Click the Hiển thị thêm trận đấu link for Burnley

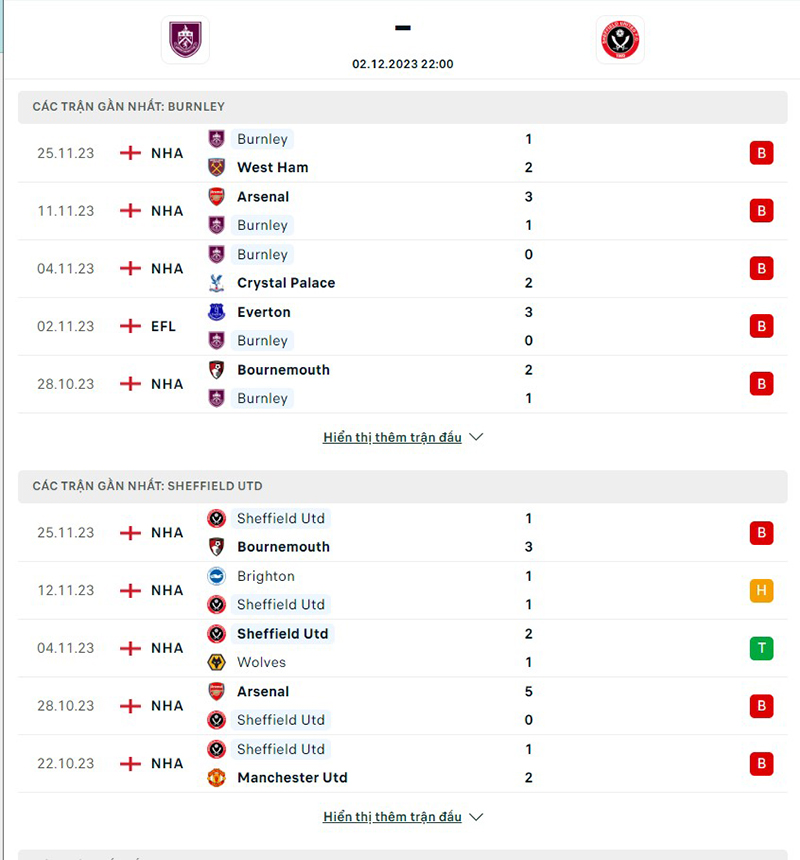392,436
